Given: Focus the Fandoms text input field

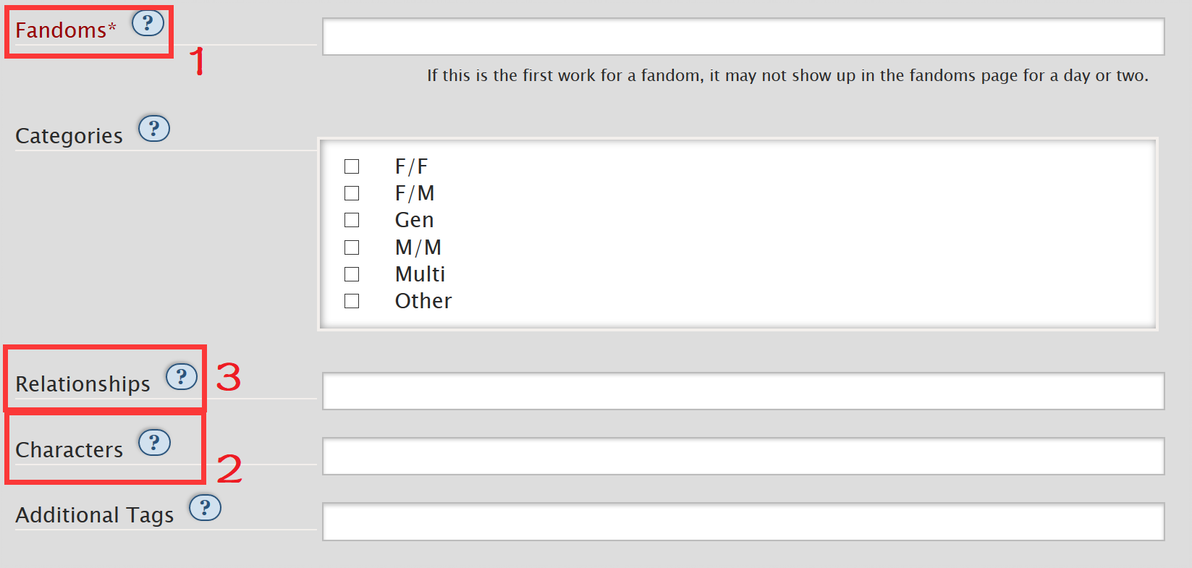Looking at the screenshot, I should click(x=742, y=37).
